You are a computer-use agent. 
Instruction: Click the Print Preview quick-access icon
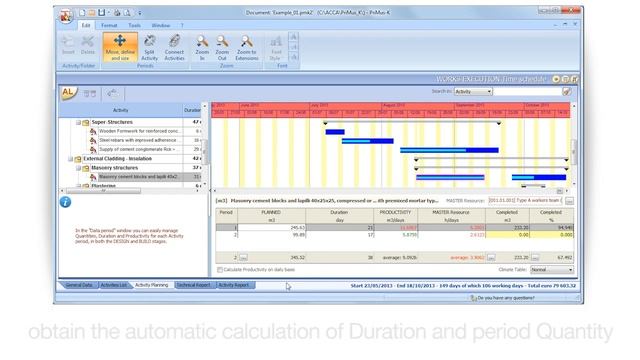click(127, 13)
